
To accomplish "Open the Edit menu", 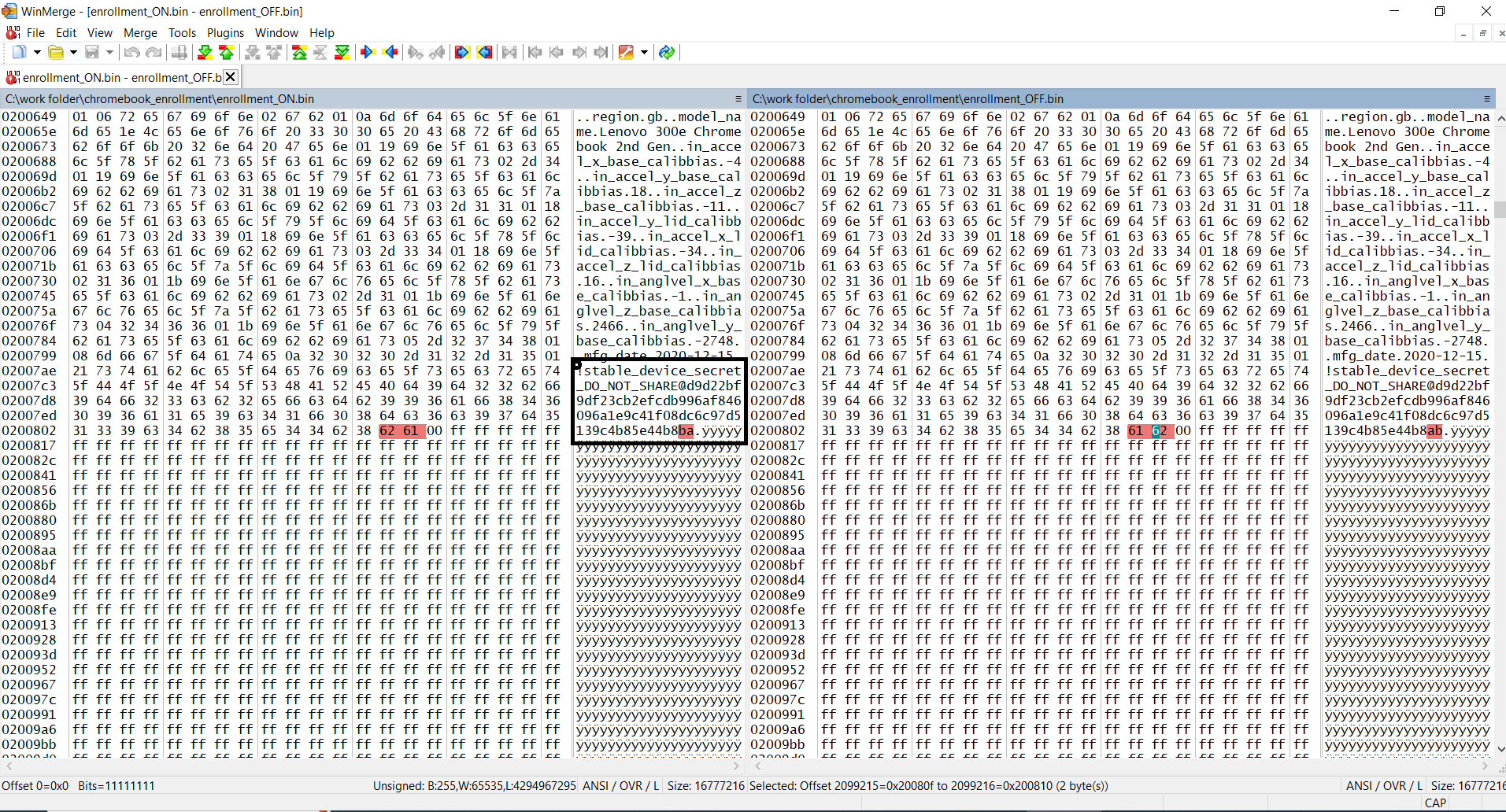I will click(x=66, y=33).
